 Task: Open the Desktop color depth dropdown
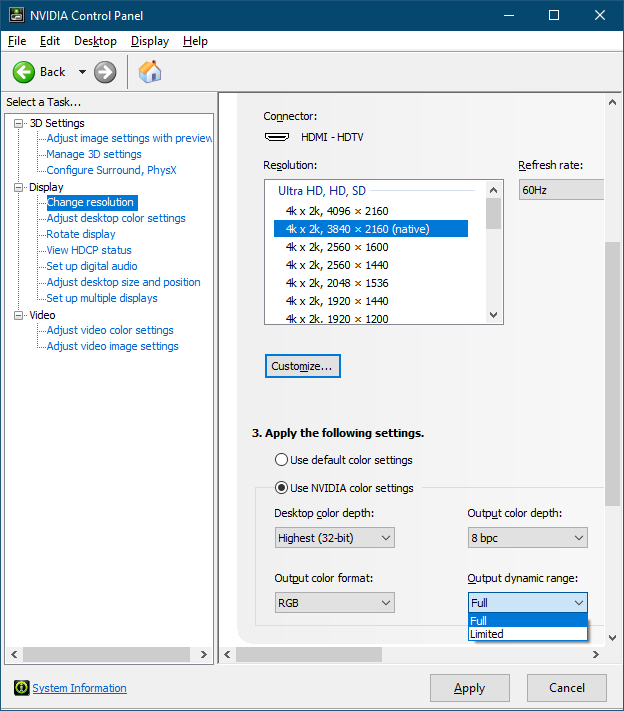coord(335,538)
